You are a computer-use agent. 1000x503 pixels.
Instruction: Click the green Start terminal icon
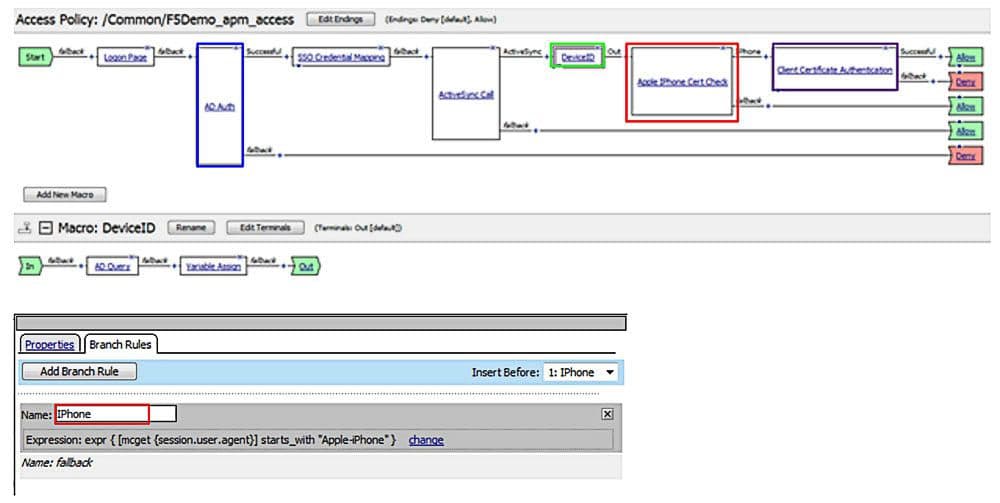click(x=33, y=57)
